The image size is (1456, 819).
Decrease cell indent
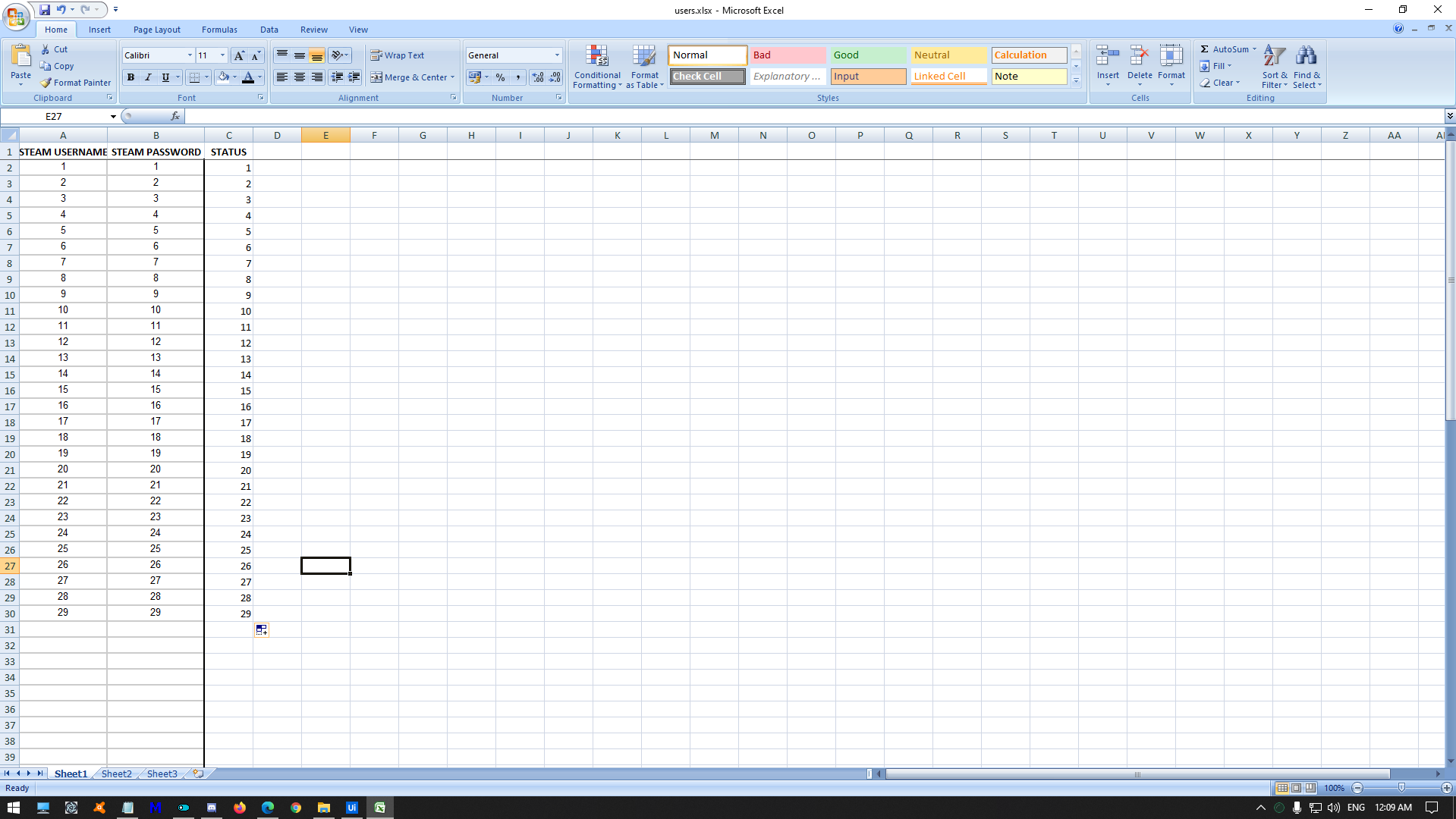[x=337, y=77]
